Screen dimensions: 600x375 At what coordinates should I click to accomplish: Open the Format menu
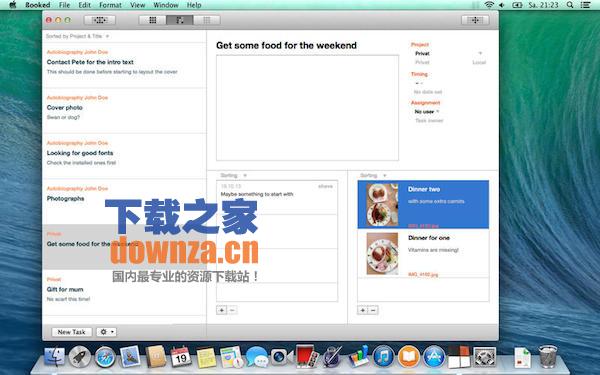pos(110,5)
